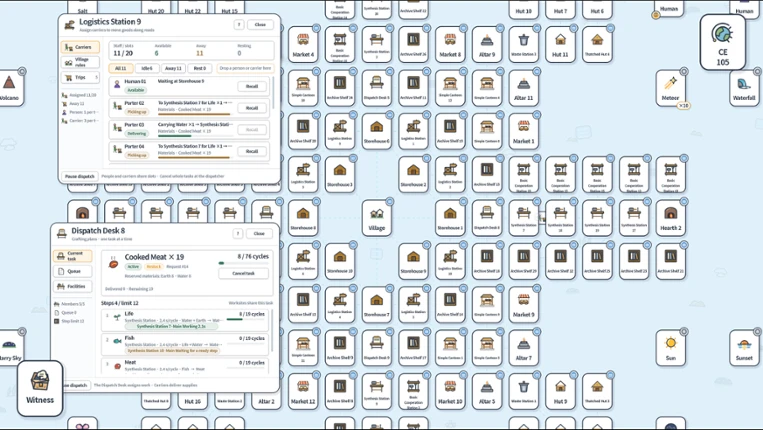Open the CE 105 globe card

click(x=723, y=42)
